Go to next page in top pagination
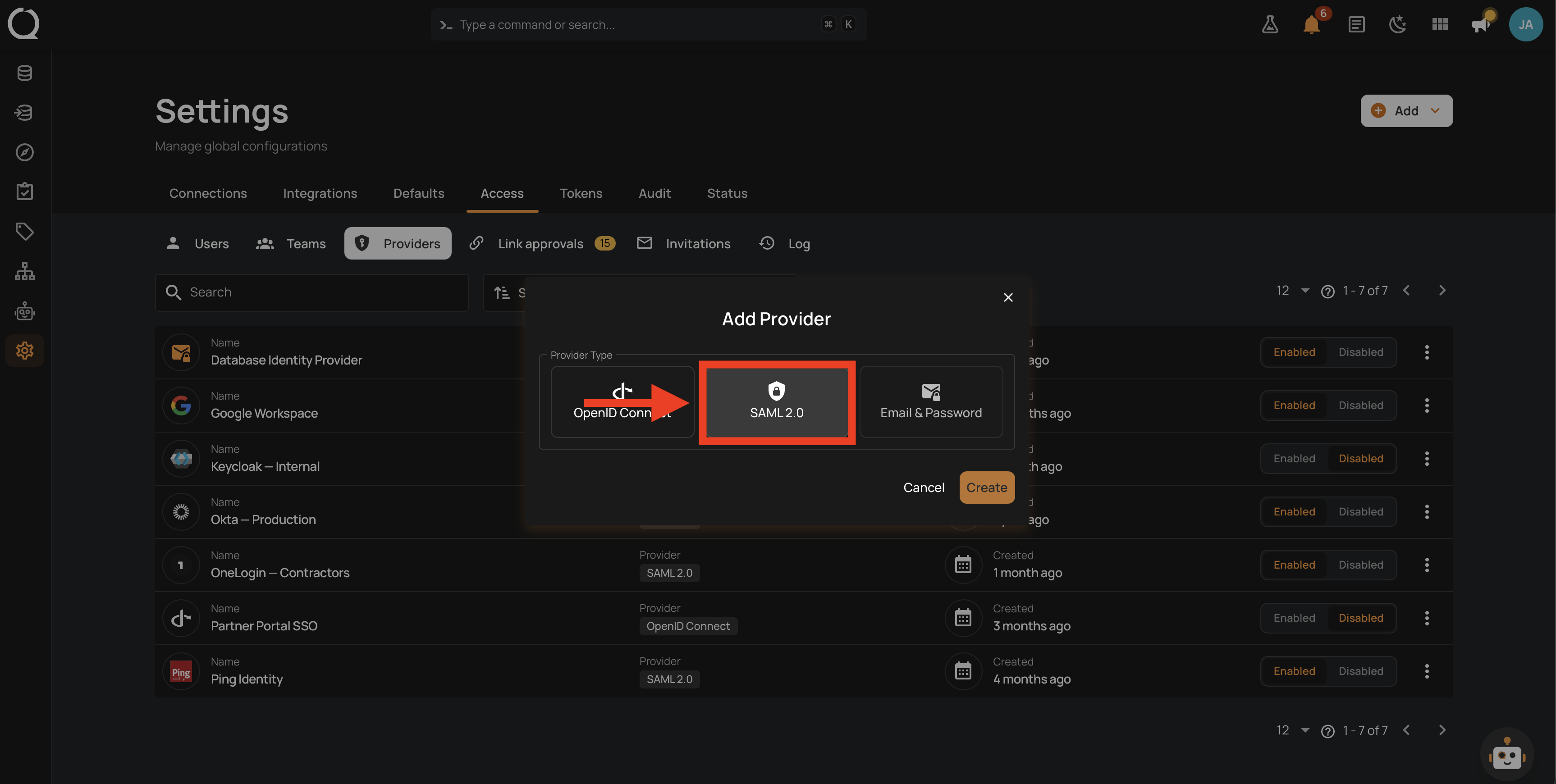The height and width of the screenshot is (784, 1556). tap(1442, 291)
